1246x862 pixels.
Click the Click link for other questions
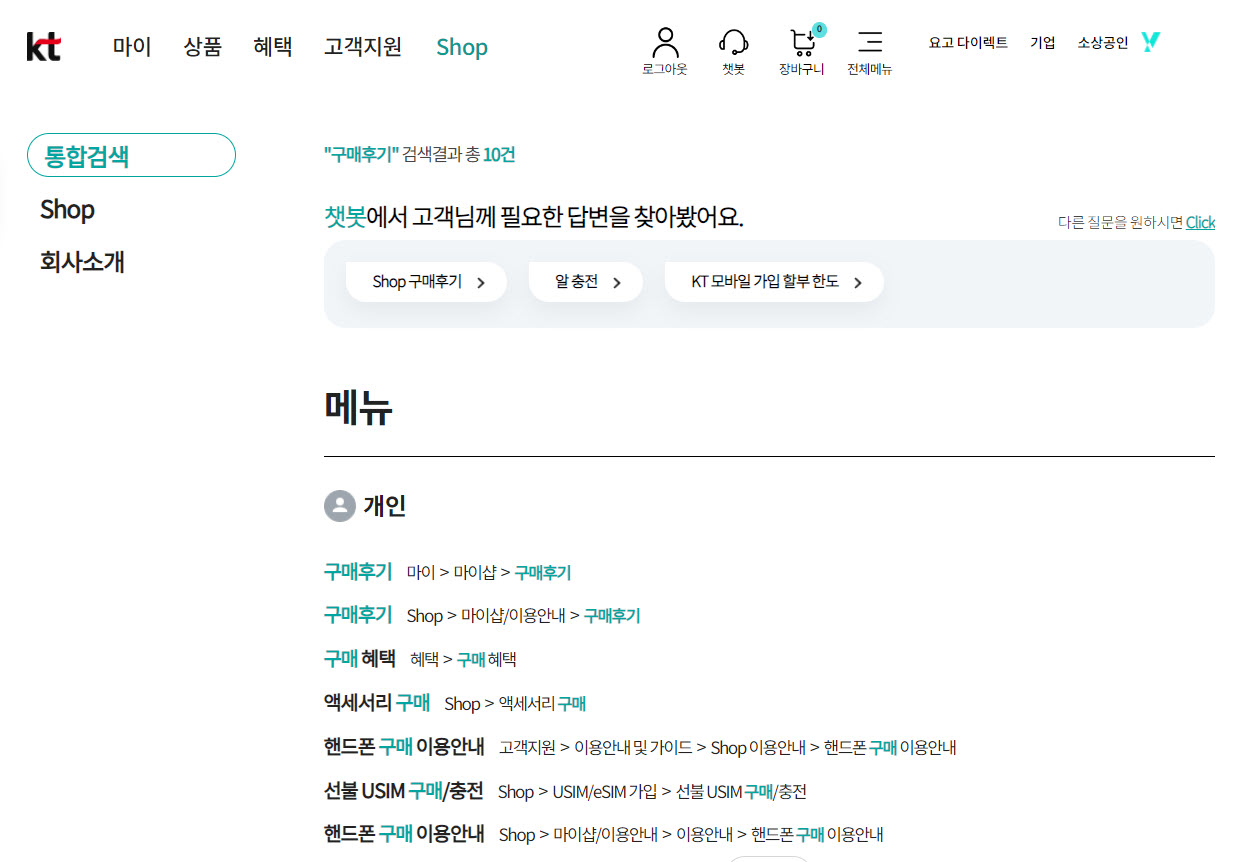tap(1200, 222)
